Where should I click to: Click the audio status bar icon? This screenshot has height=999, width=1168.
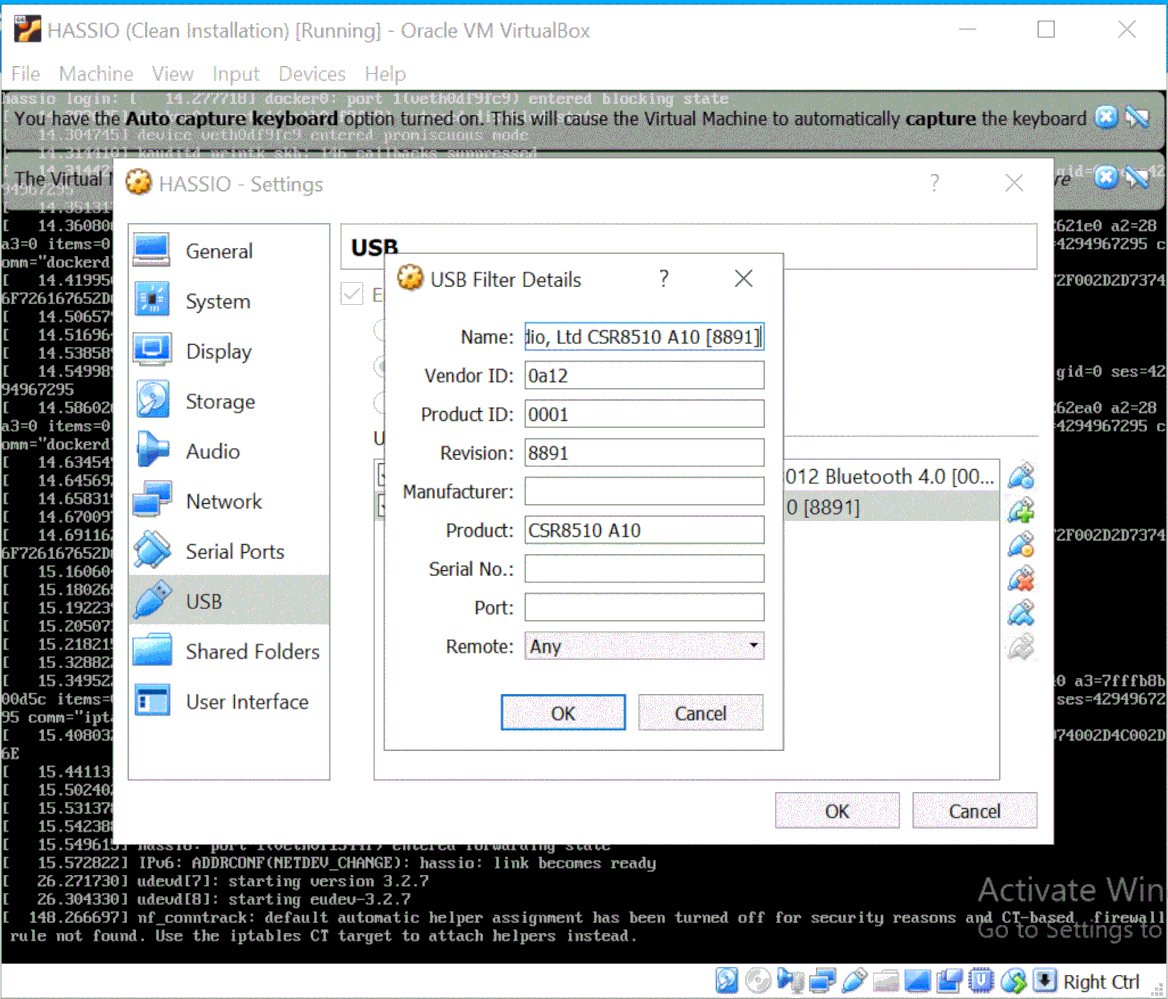(792, 980)
